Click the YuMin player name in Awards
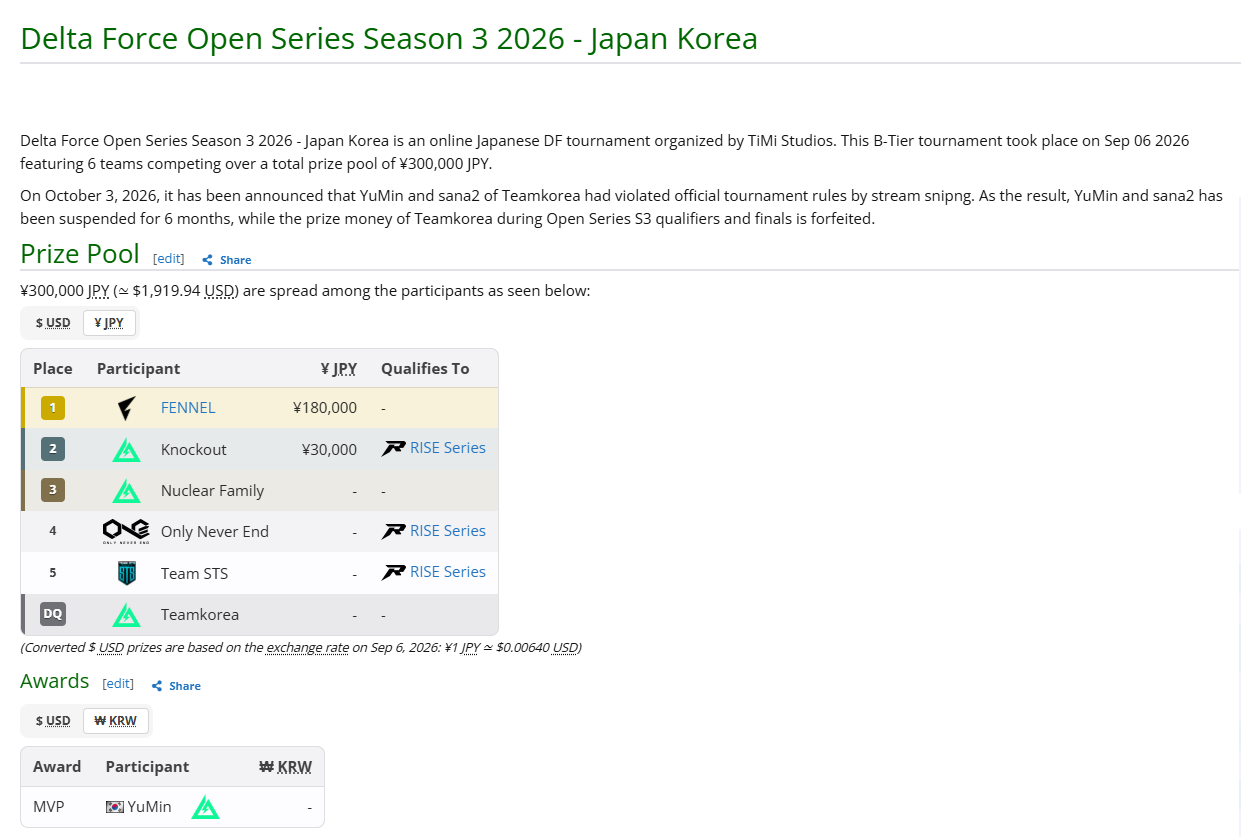Image resolution: width=1241 pixels, height=837 pixels. (x=150, y=807)
